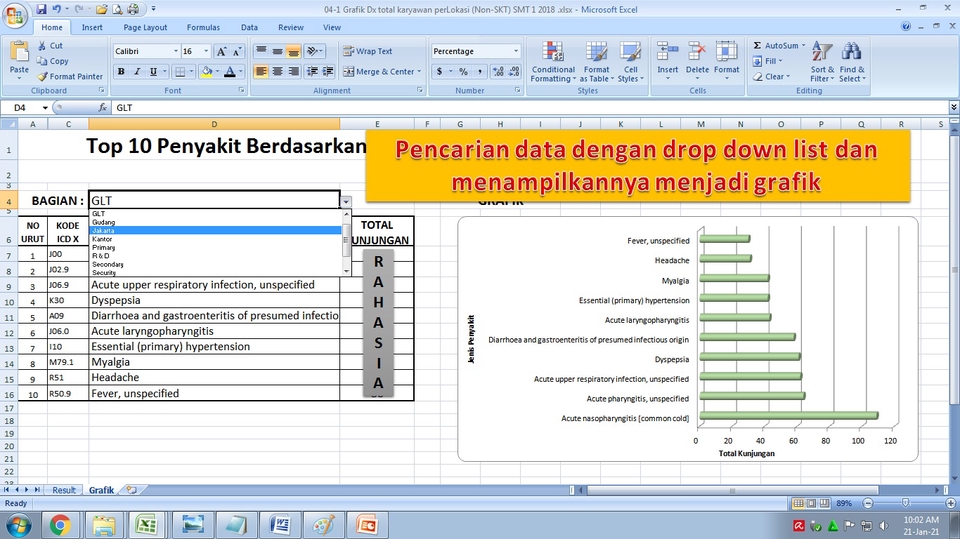Open Word from the taskbar

pos(280,525)
